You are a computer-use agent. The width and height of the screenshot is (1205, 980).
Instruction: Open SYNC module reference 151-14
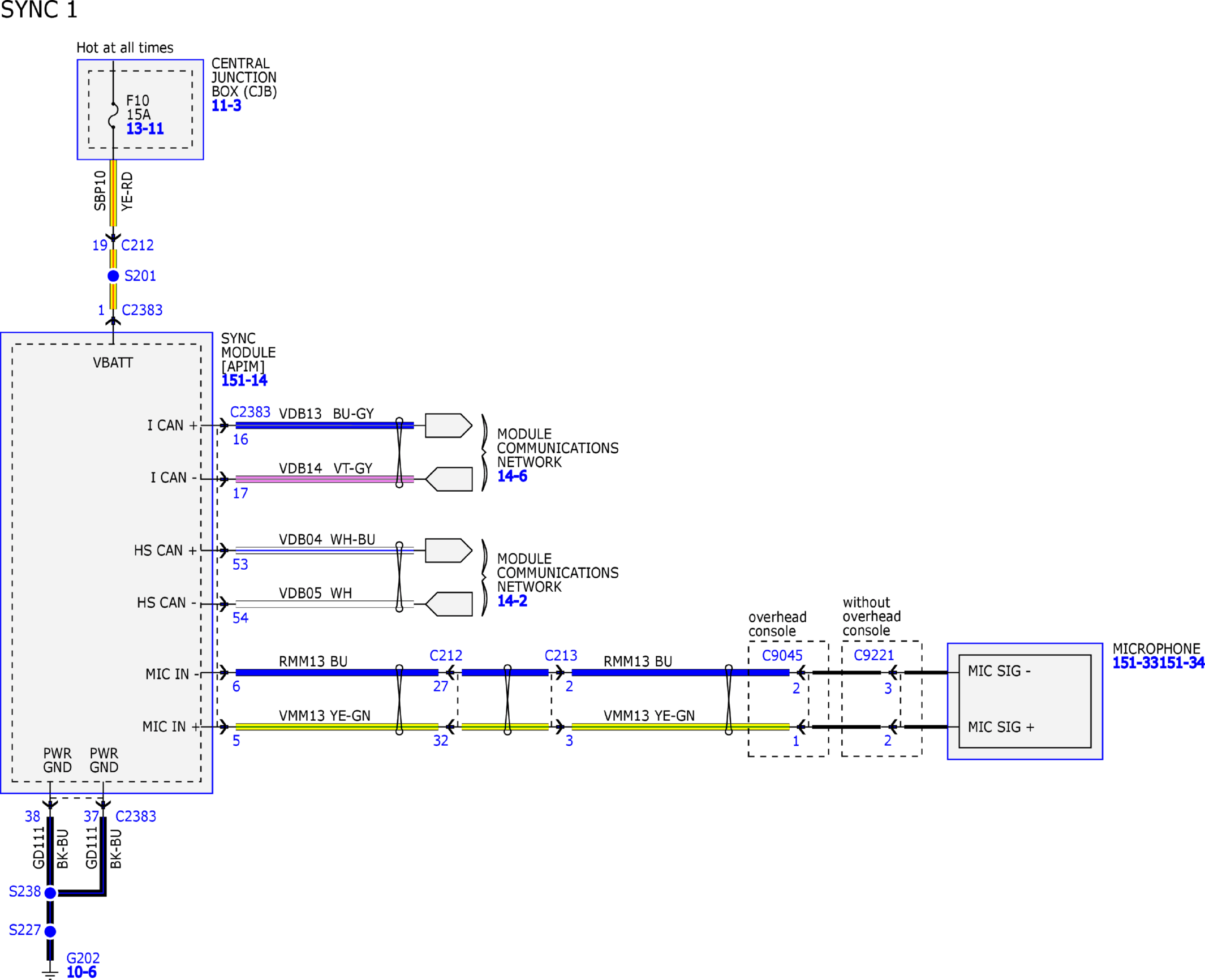coord(244,380)
